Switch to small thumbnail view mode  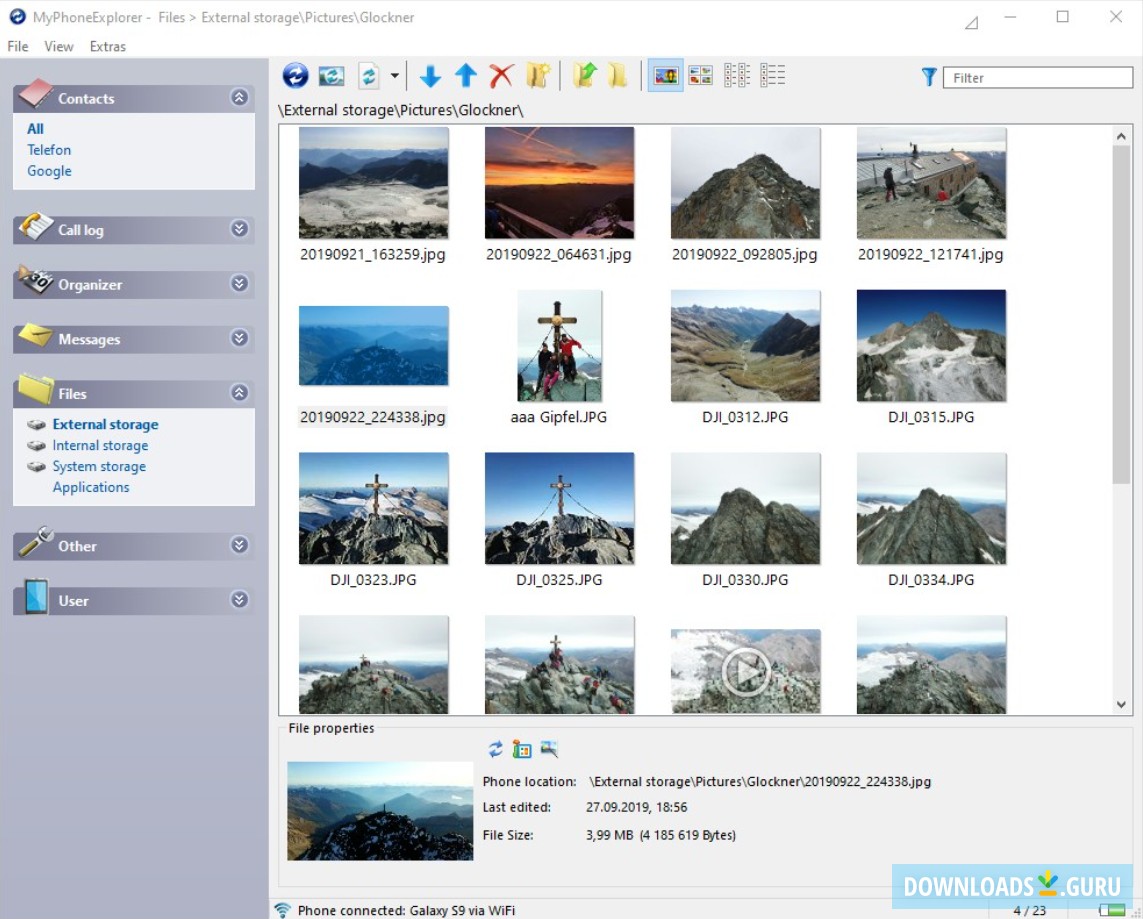[700, 75]
